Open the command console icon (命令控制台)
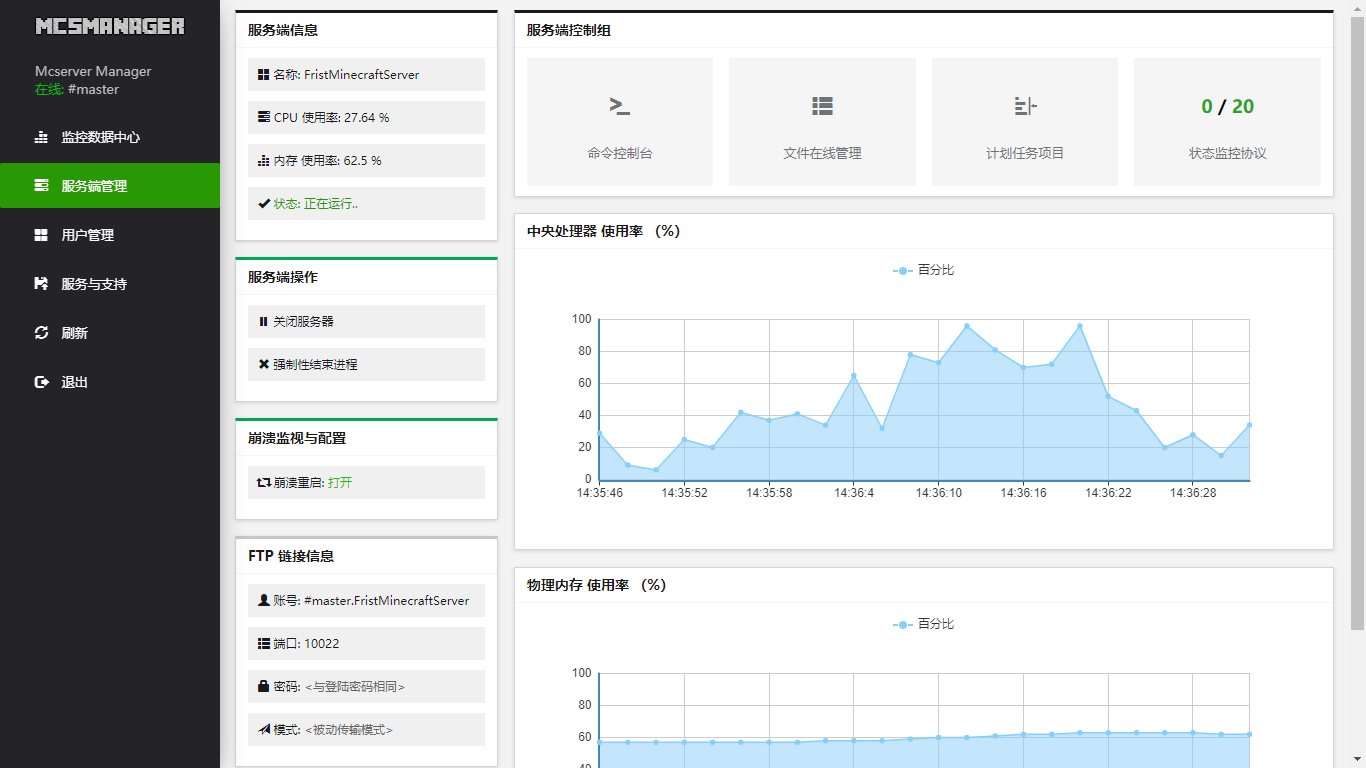This screenshot has height=768, width=1366. [620, 106]
